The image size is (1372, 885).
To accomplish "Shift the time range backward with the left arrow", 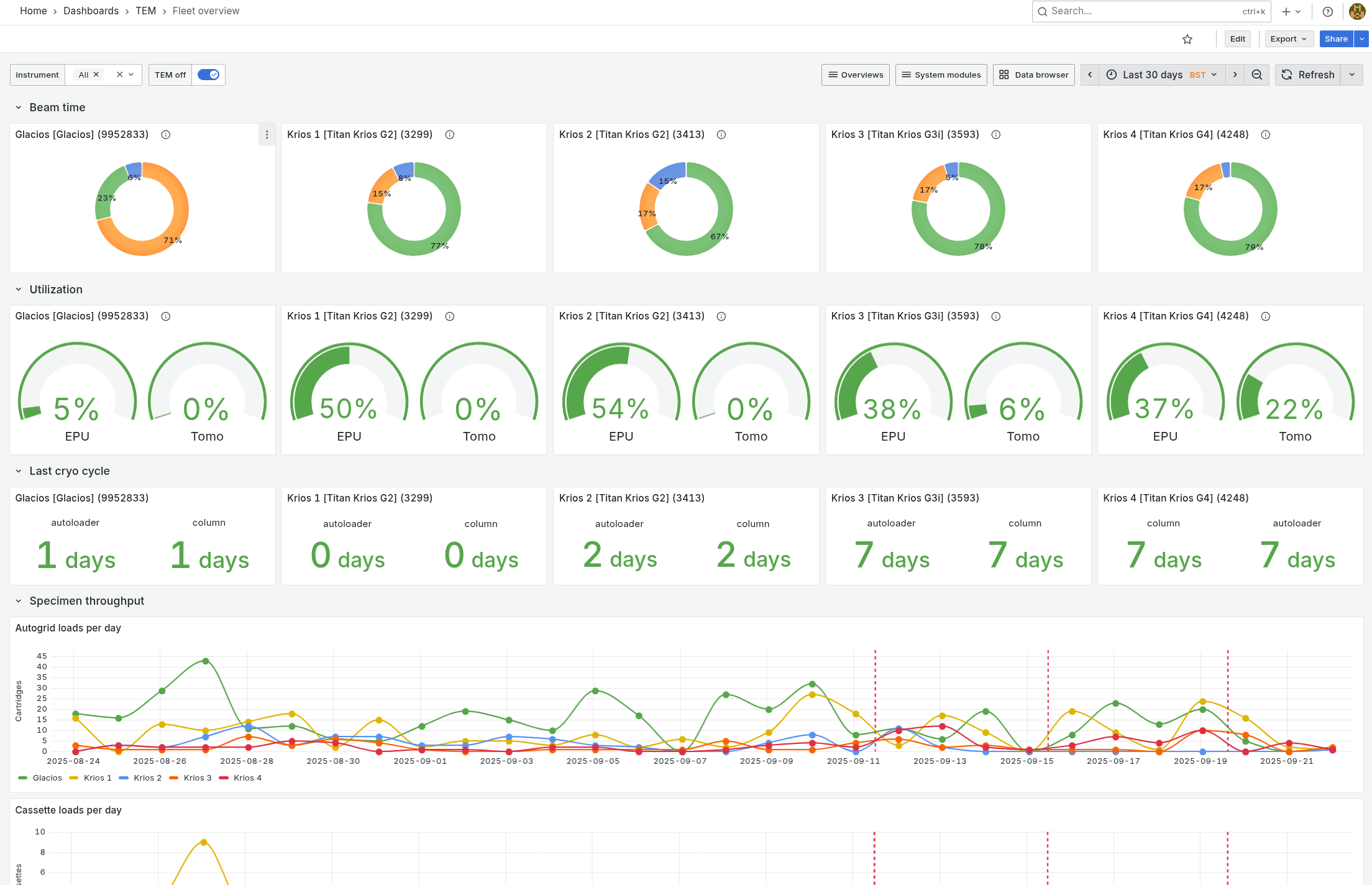I will coord(1089,75).
